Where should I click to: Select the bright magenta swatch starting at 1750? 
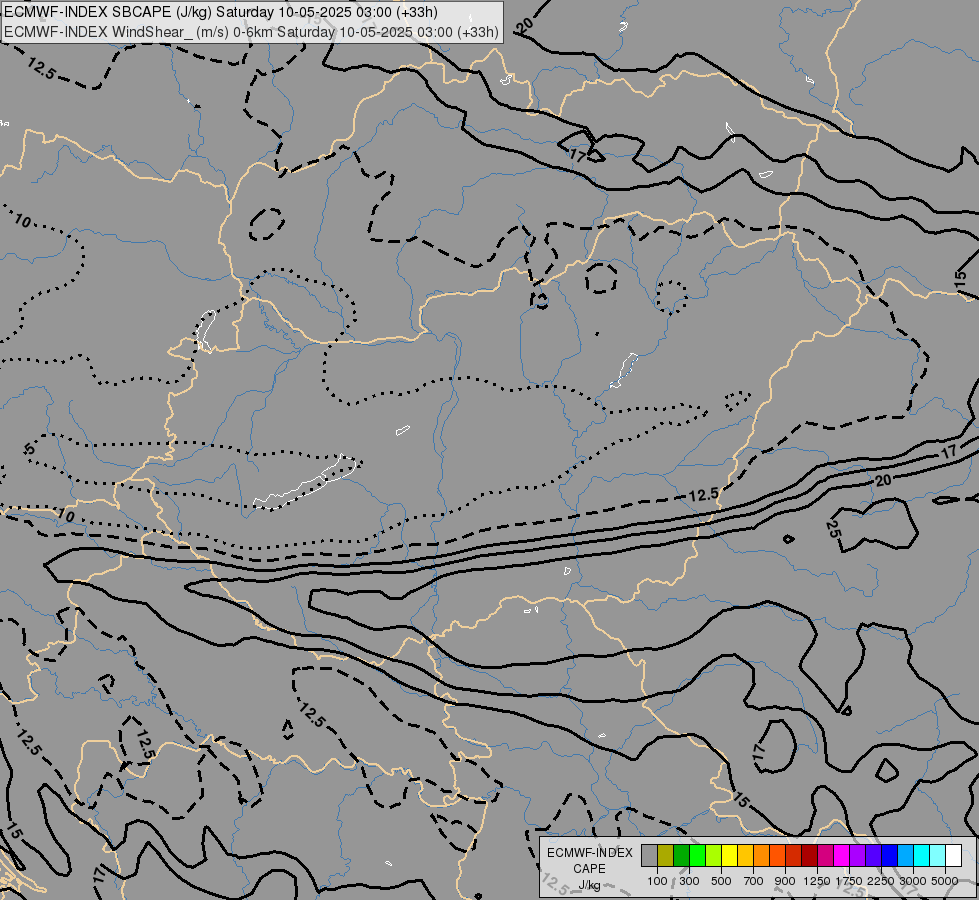pos(841,855)
